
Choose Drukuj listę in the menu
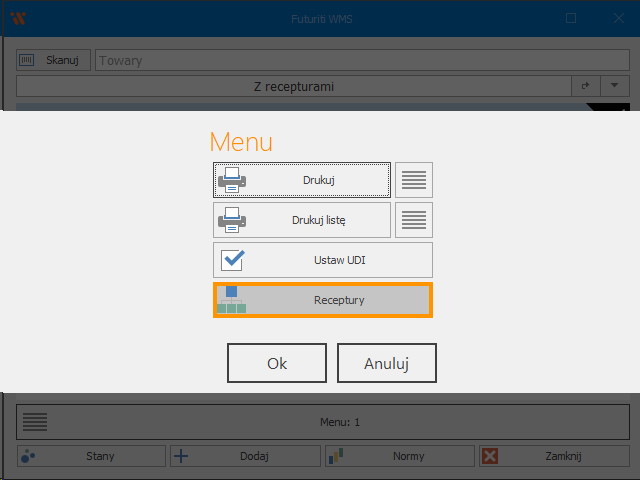point(301,220)
